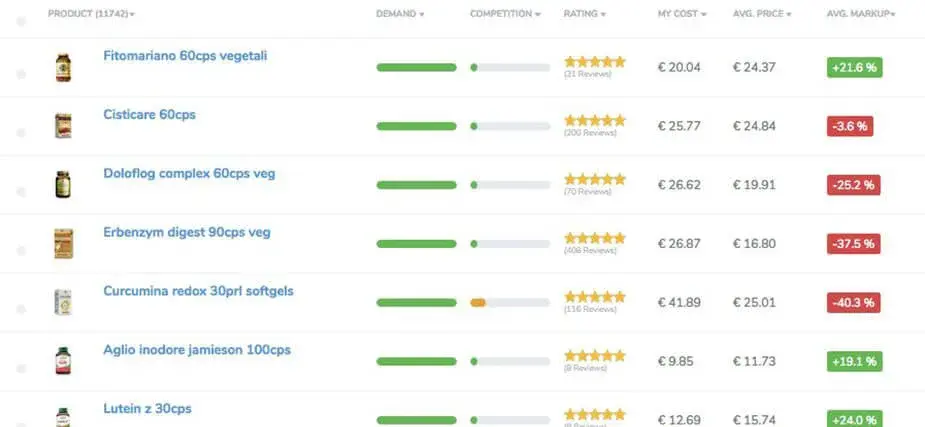This screenshot has width=925, height=427.
Task: Open the Curcumina redox 30prl softgels link
Action: (198, 291)
